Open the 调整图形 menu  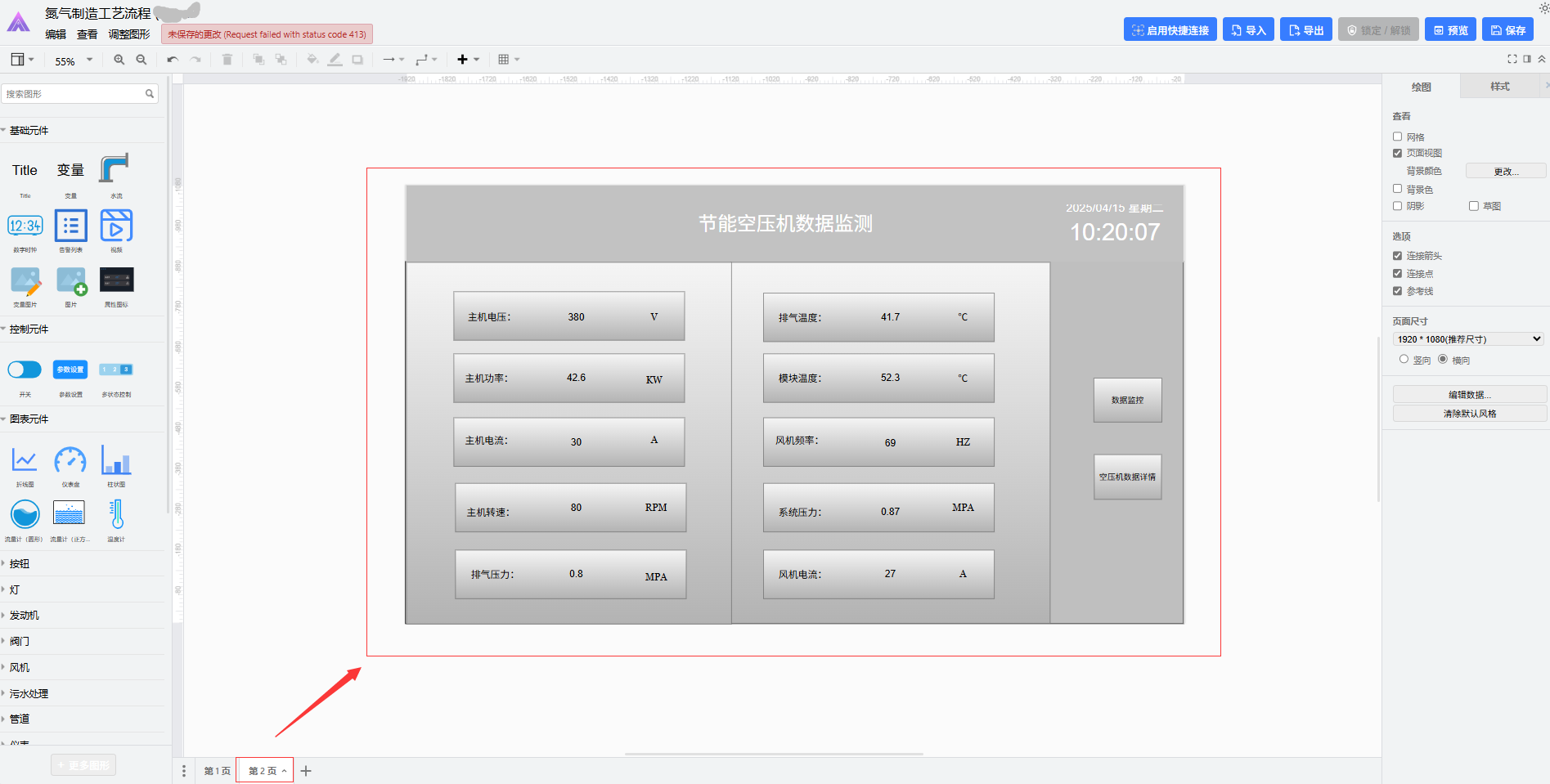[129, 34]
